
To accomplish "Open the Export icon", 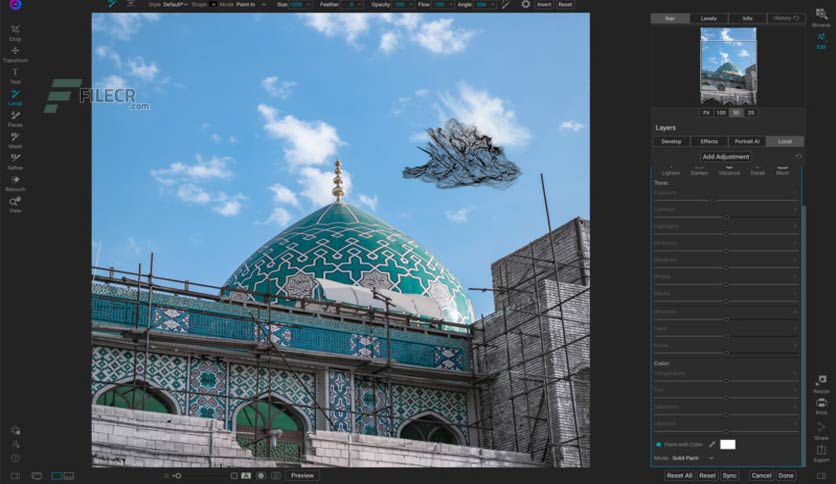I will (821, 453).
